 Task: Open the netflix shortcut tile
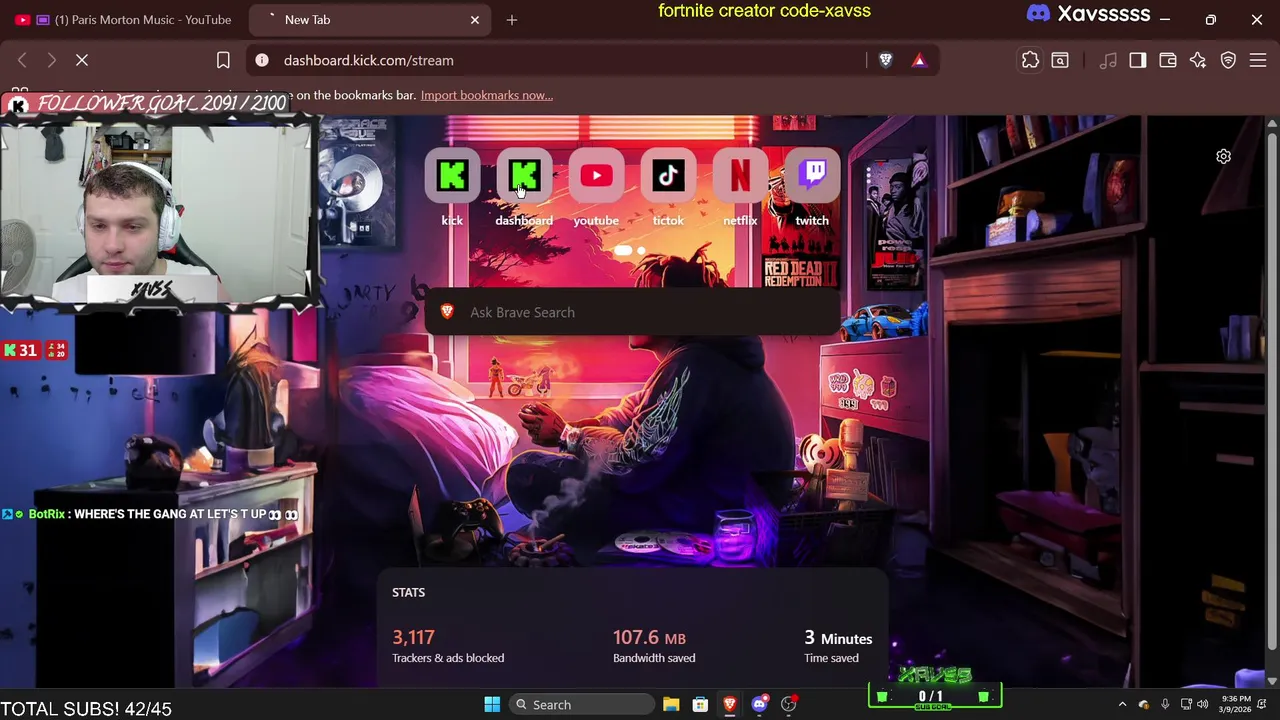740,176
